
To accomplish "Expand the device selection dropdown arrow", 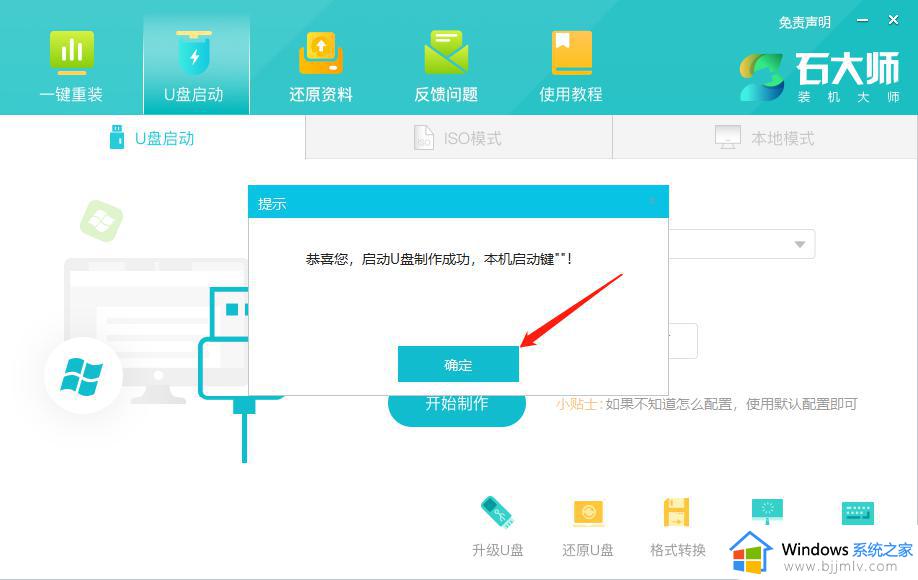I will click(x=800, y=244).
